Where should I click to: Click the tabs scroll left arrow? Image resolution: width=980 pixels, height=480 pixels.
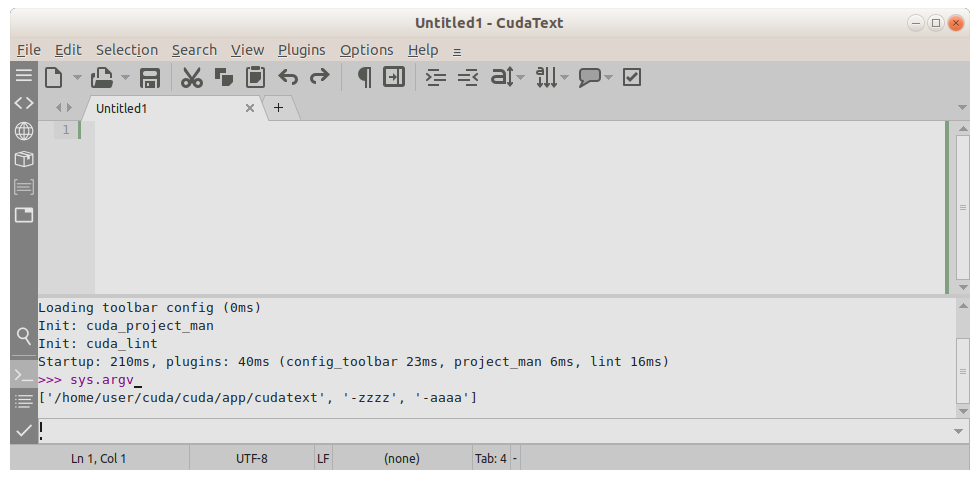pos(59,108)
